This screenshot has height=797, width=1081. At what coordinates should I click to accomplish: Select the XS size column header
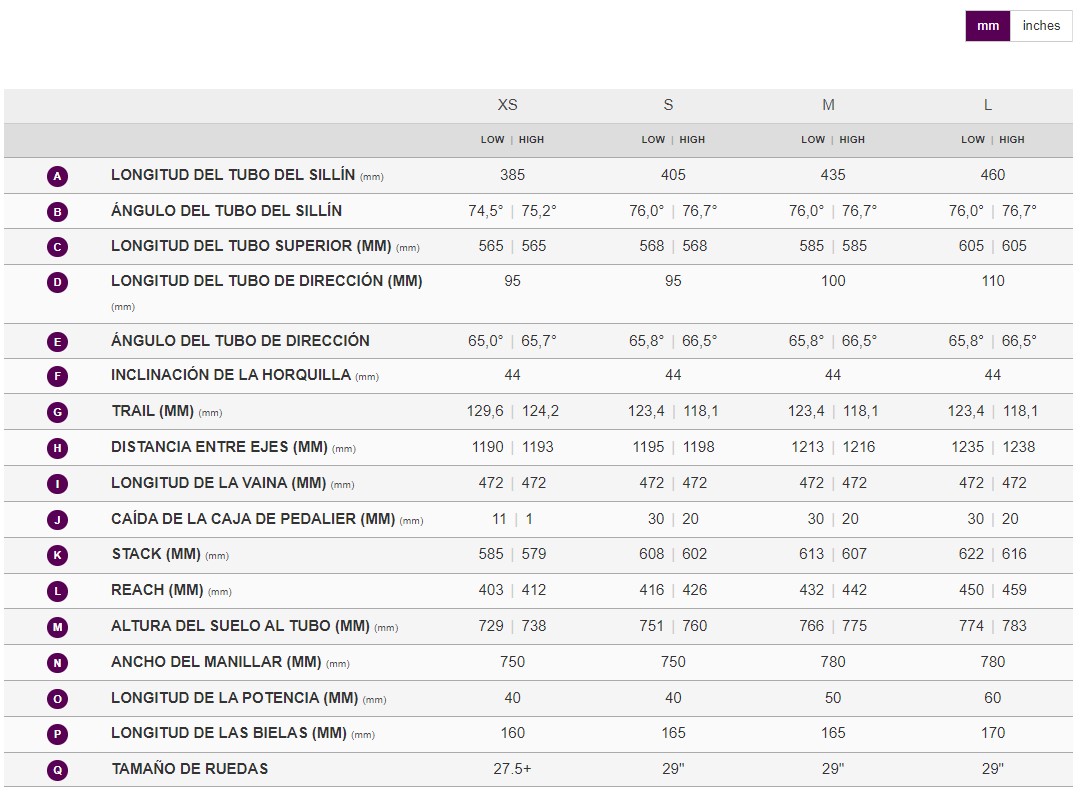tap(508, 105)
